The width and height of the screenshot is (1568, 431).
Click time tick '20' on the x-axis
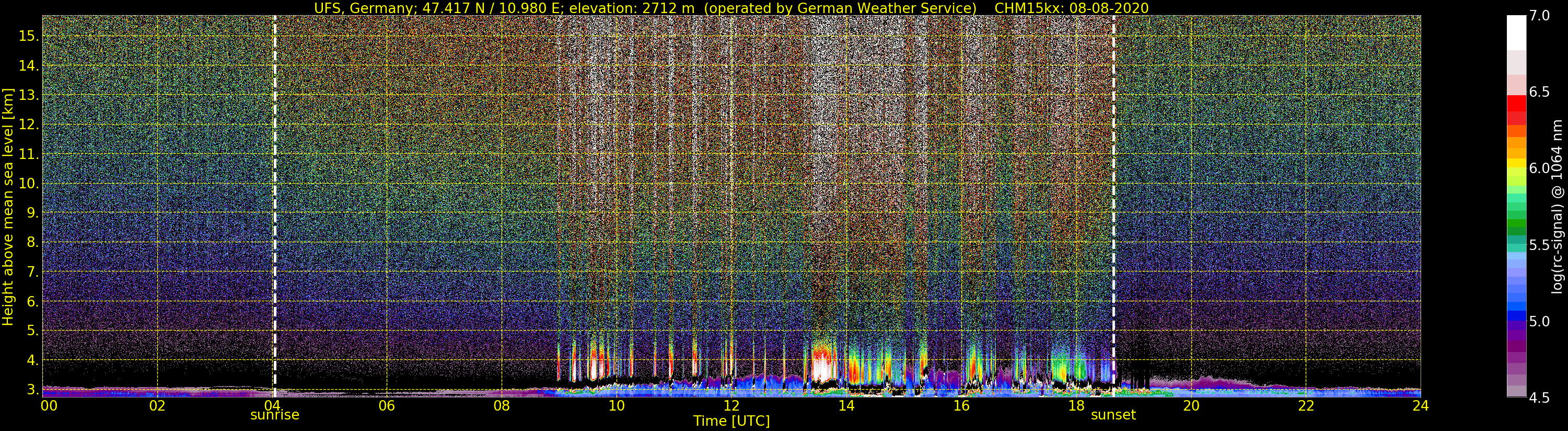point(1191,405)
